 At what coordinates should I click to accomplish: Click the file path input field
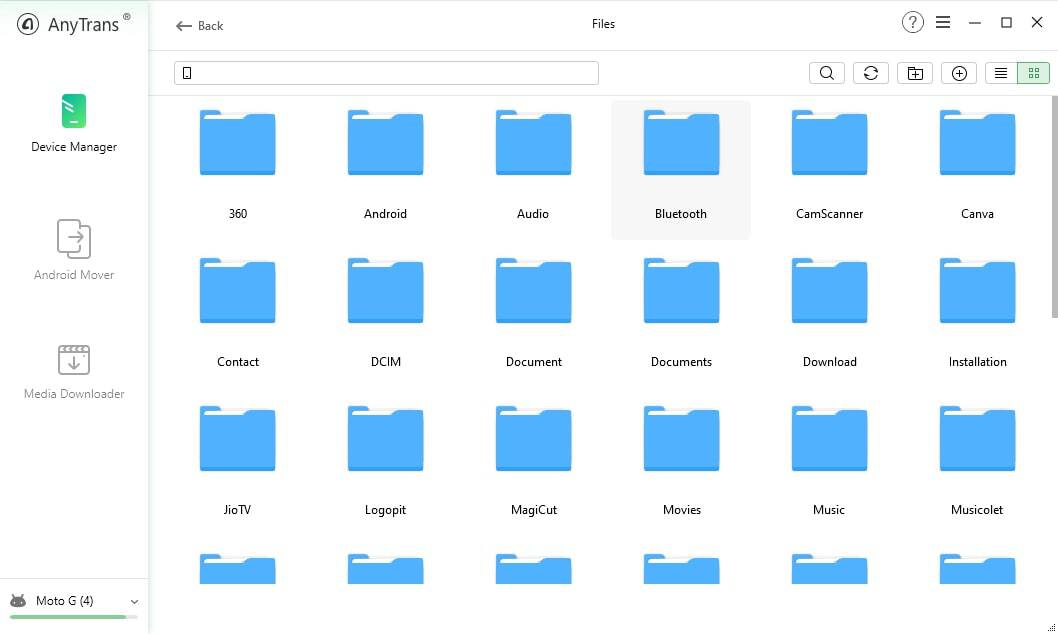[386, 73]
